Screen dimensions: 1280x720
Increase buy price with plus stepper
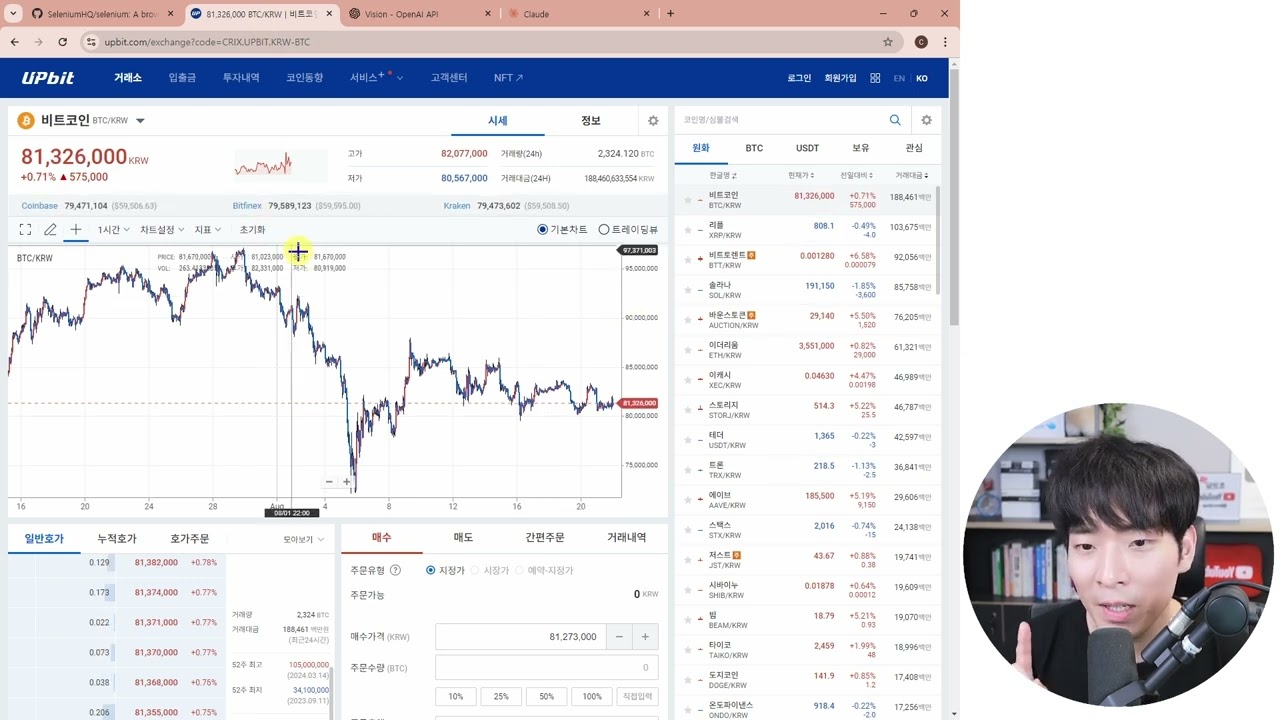pyautogui.click(x=645, y=636)
